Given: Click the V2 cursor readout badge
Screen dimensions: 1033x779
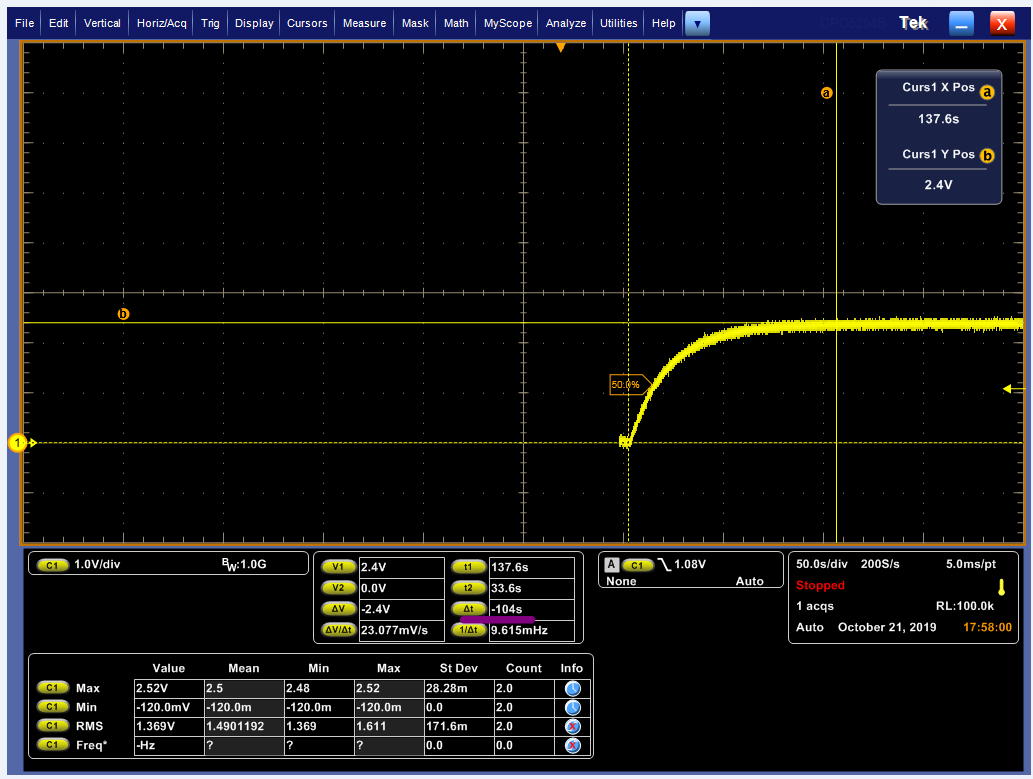Looking at the screenshot, I should [x=339, y=588].
